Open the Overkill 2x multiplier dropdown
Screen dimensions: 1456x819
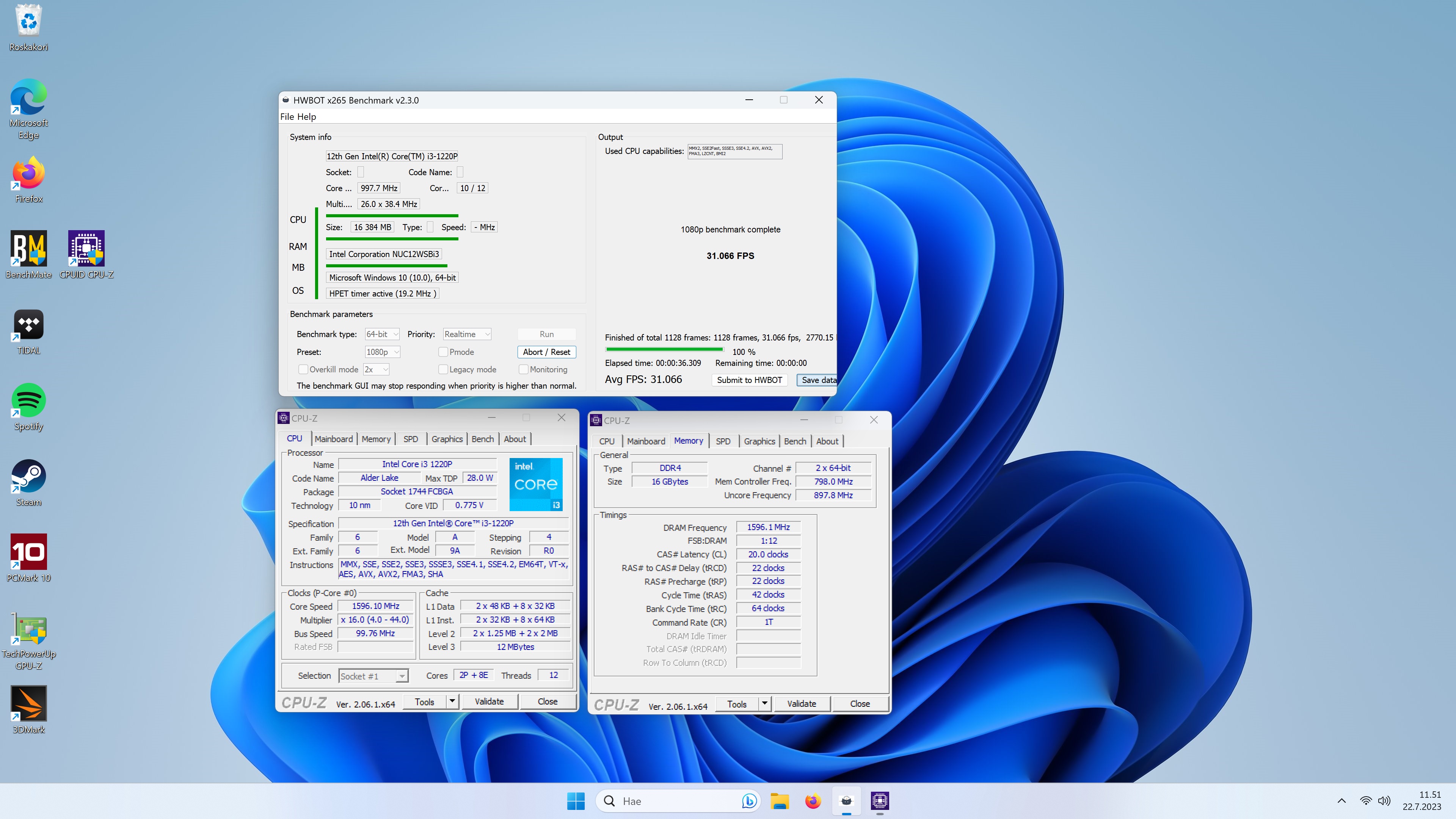377,369
